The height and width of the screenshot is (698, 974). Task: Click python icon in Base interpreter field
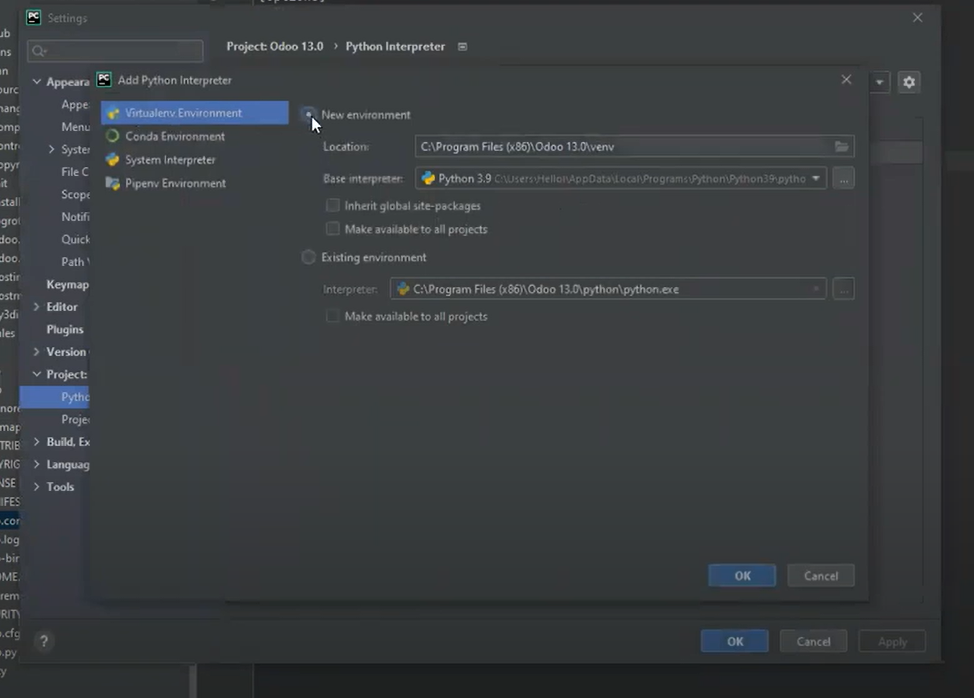point(428,178)
